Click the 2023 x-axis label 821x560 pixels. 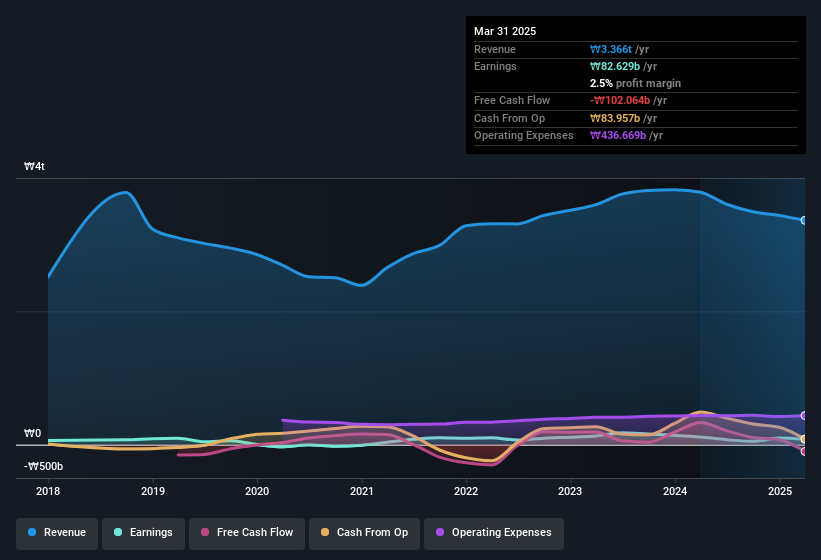click(570, 491)
